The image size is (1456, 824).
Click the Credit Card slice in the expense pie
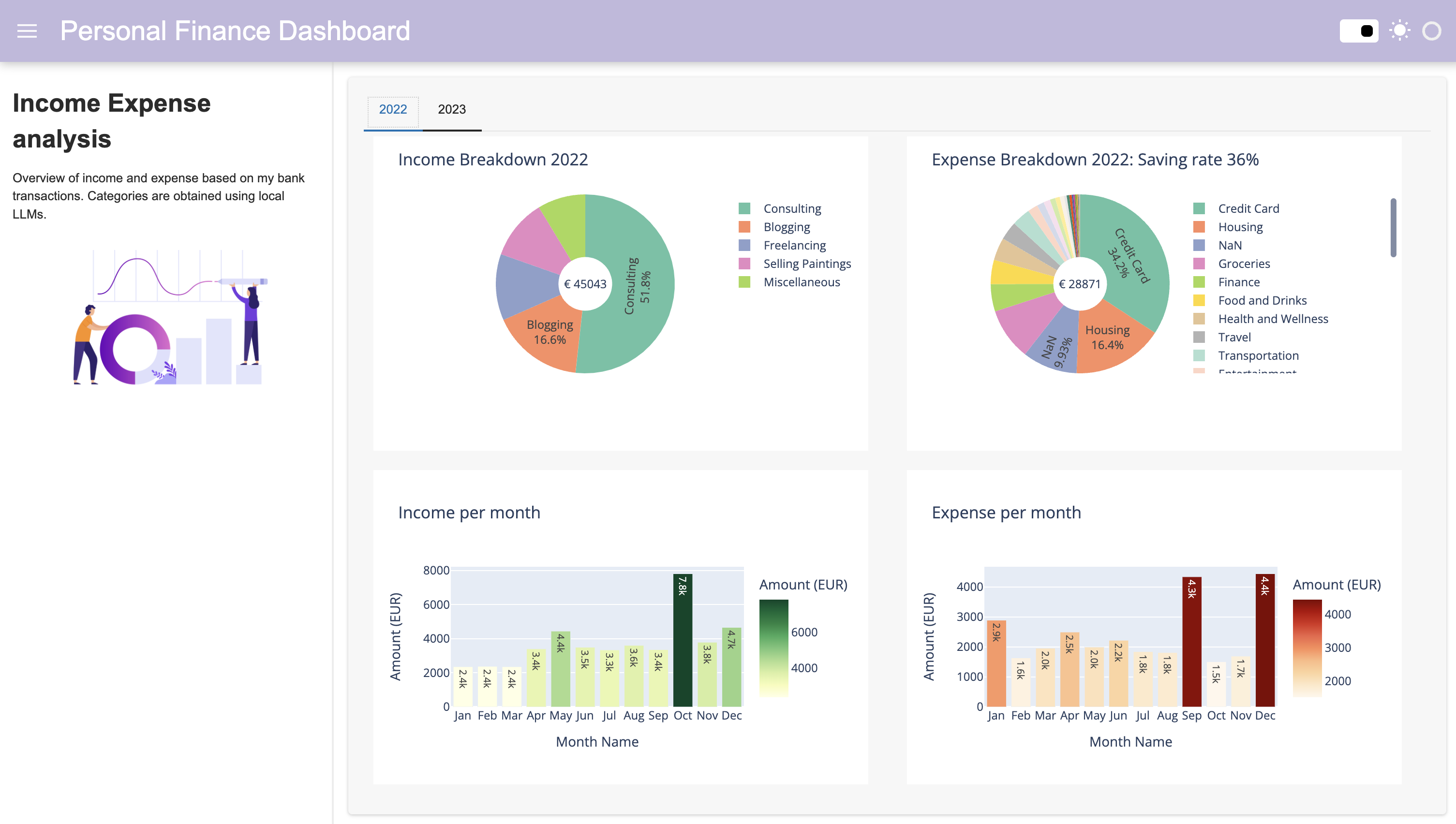click(x=1127, y=252)
